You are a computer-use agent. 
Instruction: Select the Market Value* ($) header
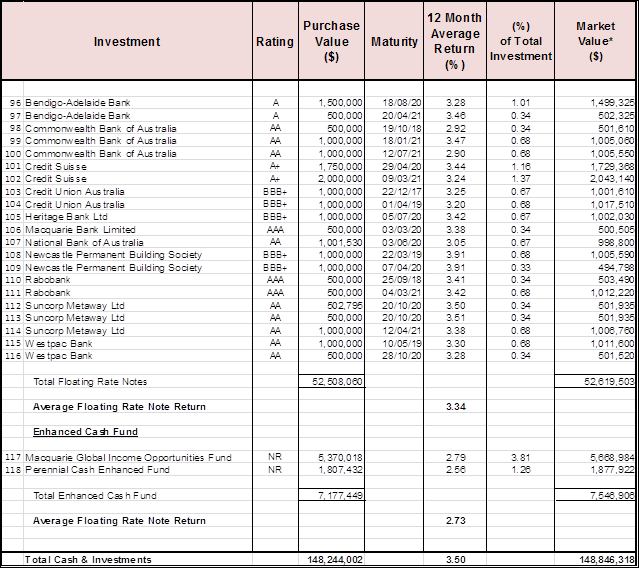[595, 41]
